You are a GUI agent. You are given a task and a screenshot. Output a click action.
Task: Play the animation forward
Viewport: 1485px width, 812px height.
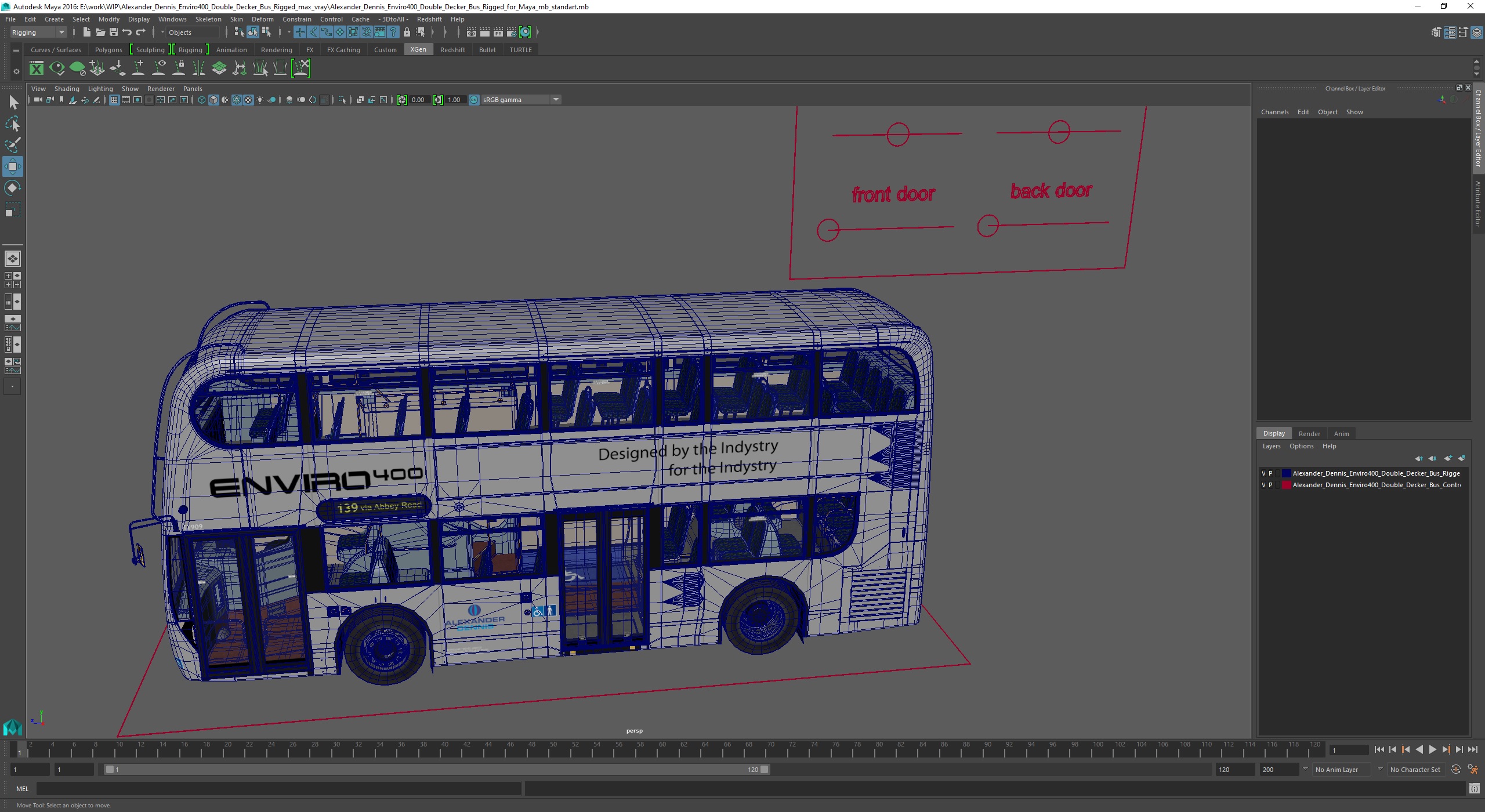pyautogui.click(x=1433, y=750)
